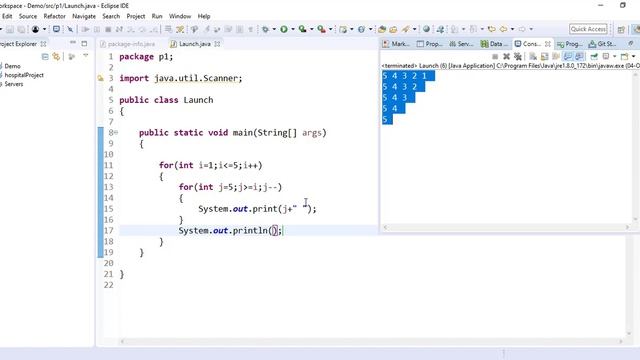Switch to the Git Staging tab
Viewport: 640px width, 360px height.
pos(602,44)
